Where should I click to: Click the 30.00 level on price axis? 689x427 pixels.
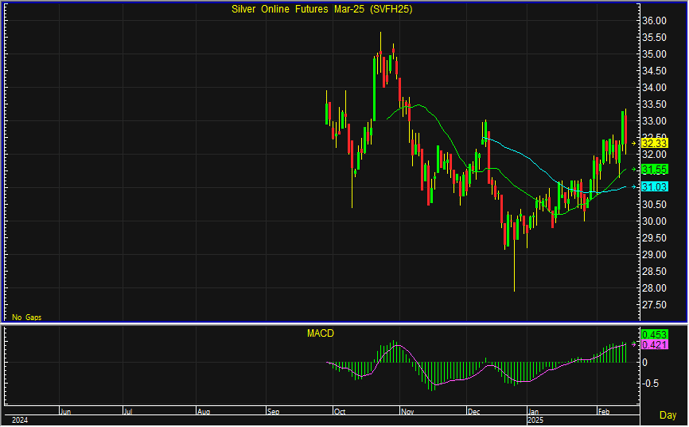654,221
